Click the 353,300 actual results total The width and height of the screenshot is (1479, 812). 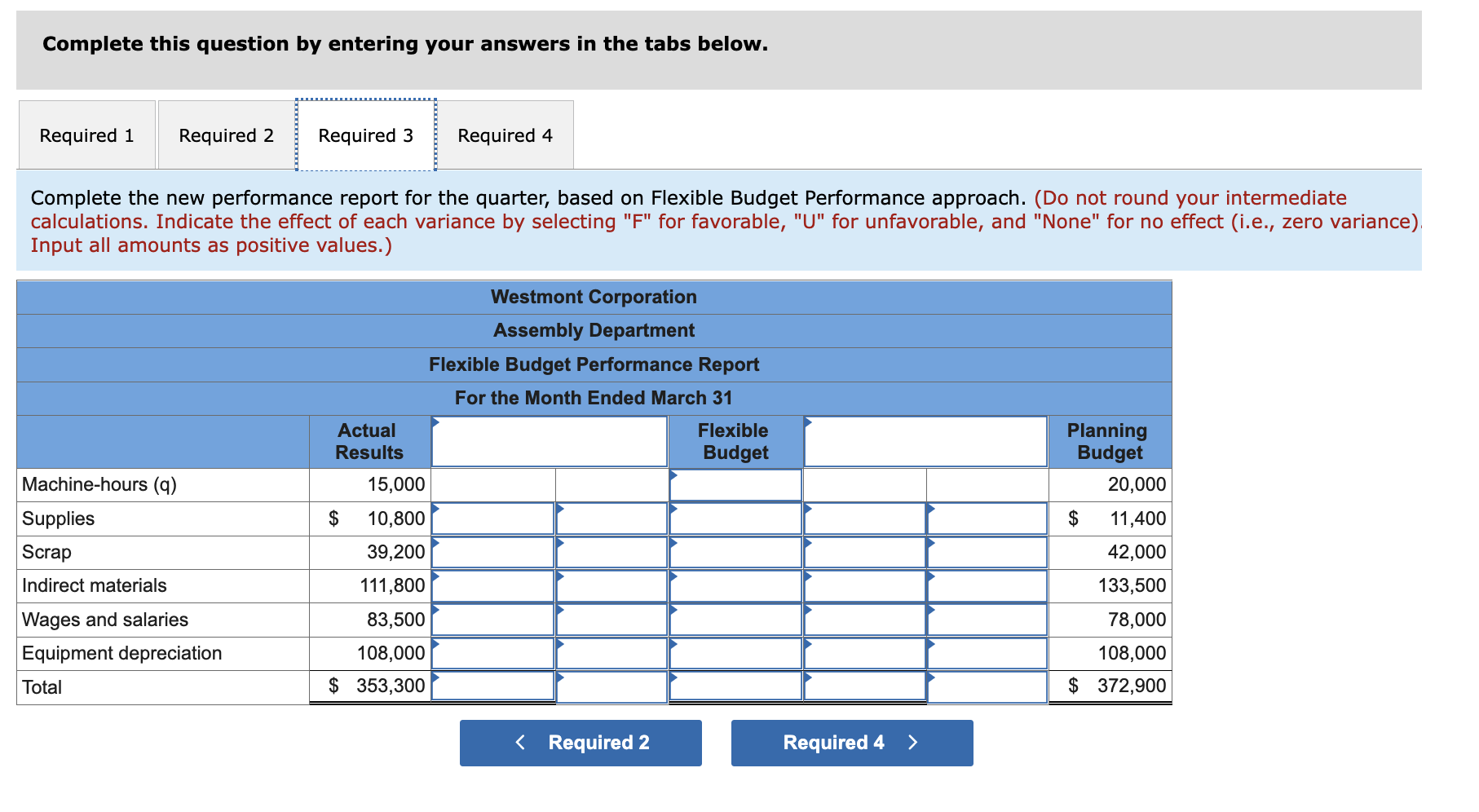point(391,686)
